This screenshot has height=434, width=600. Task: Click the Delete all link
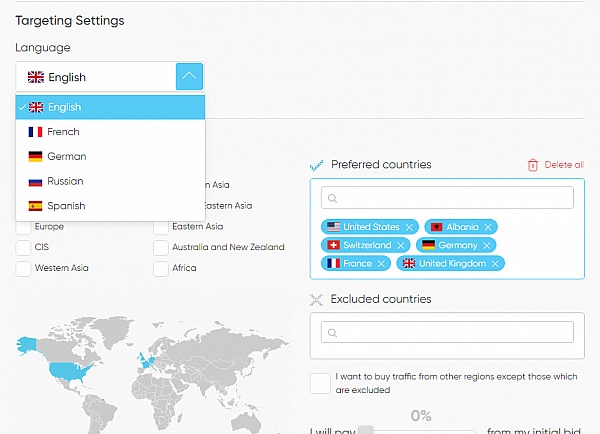[x=564, y=165]
